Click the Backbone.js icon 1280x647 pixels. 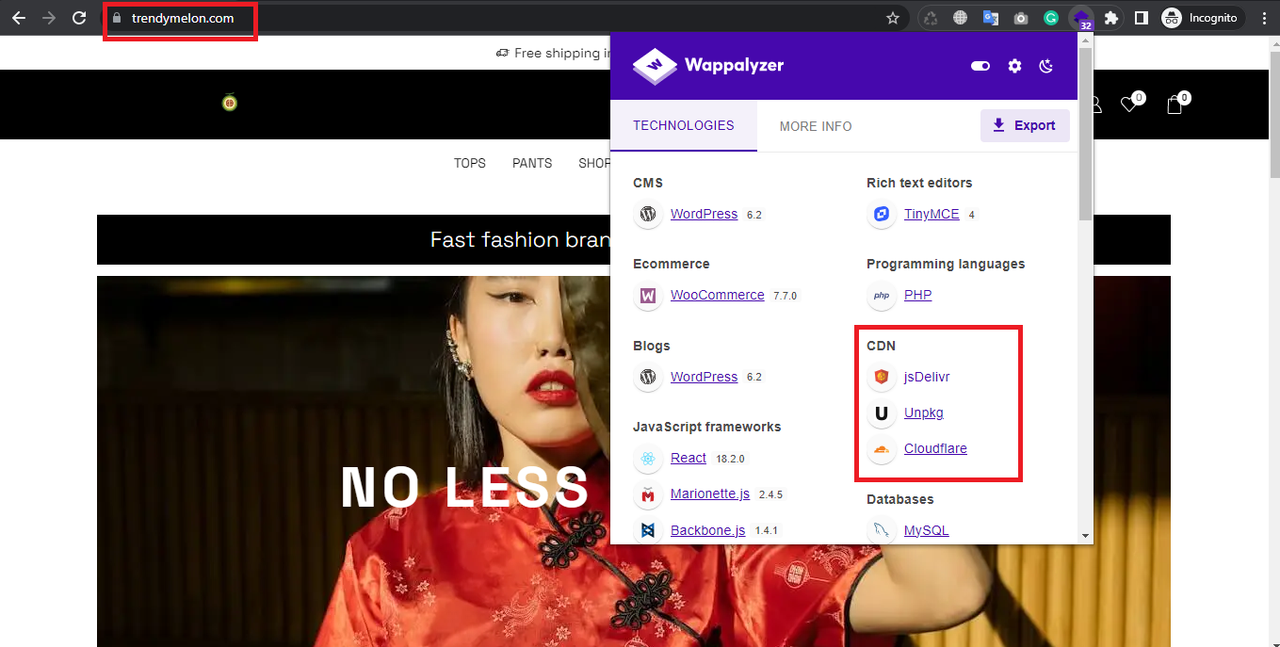648,530
